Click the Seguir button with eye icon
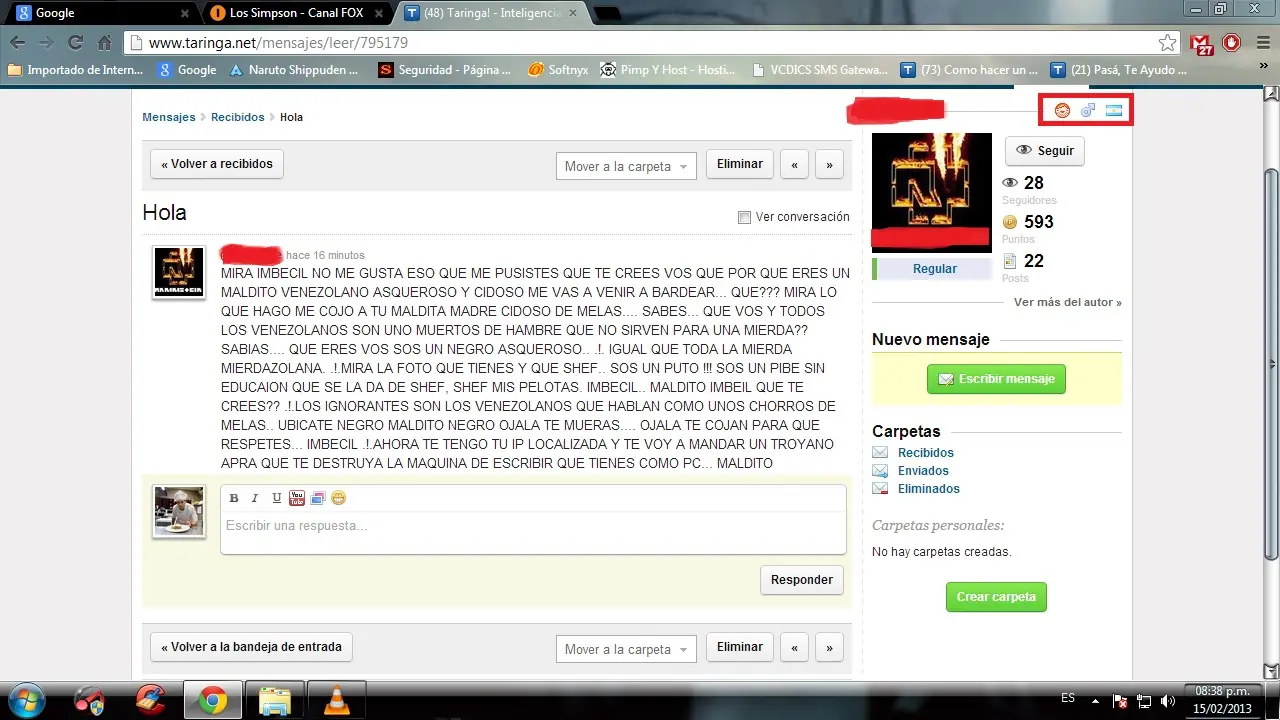The width and height of the screenshot is (1280, 720). tap(1045, 151)
